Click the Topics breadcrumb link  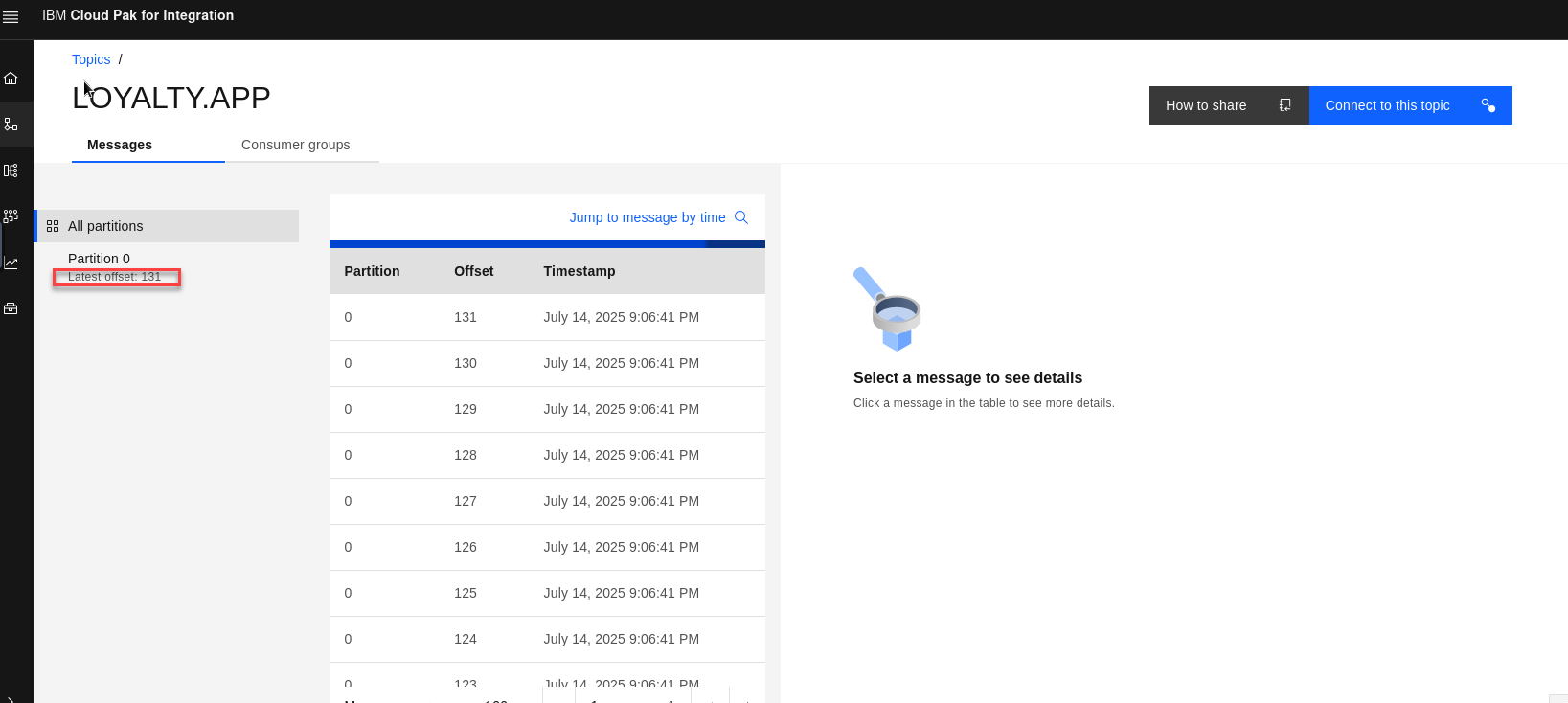(91, 59)
